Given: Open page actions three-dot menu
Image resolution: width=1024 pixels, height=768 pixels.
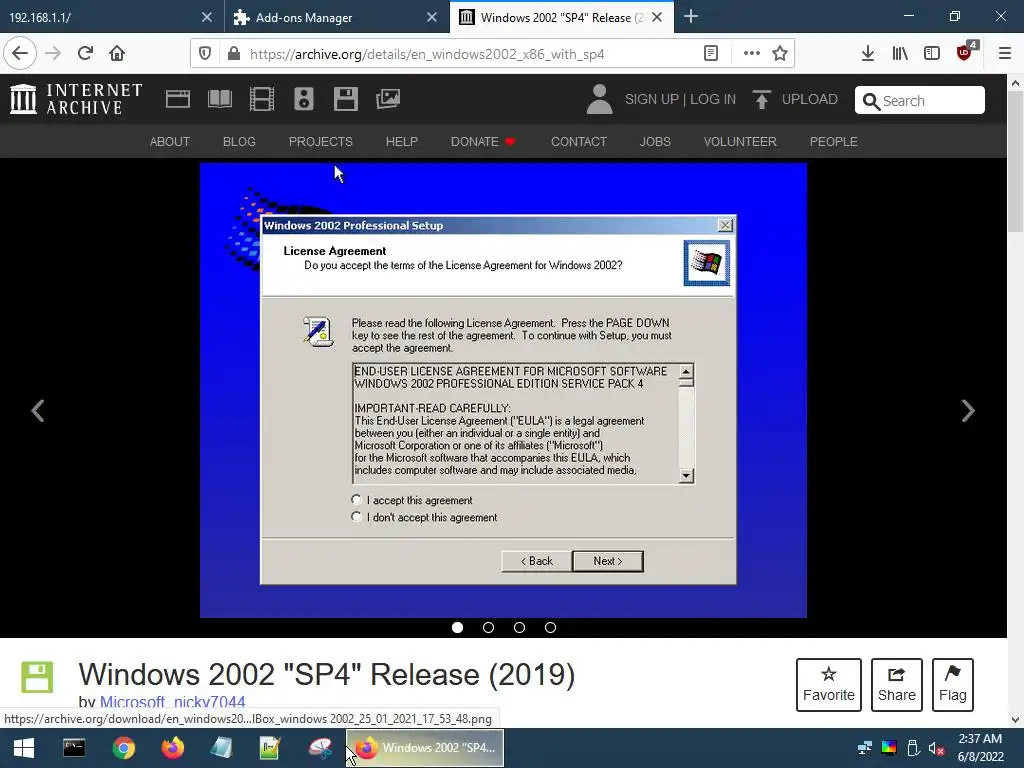Looking at the screenshot, I should (752, 54).
